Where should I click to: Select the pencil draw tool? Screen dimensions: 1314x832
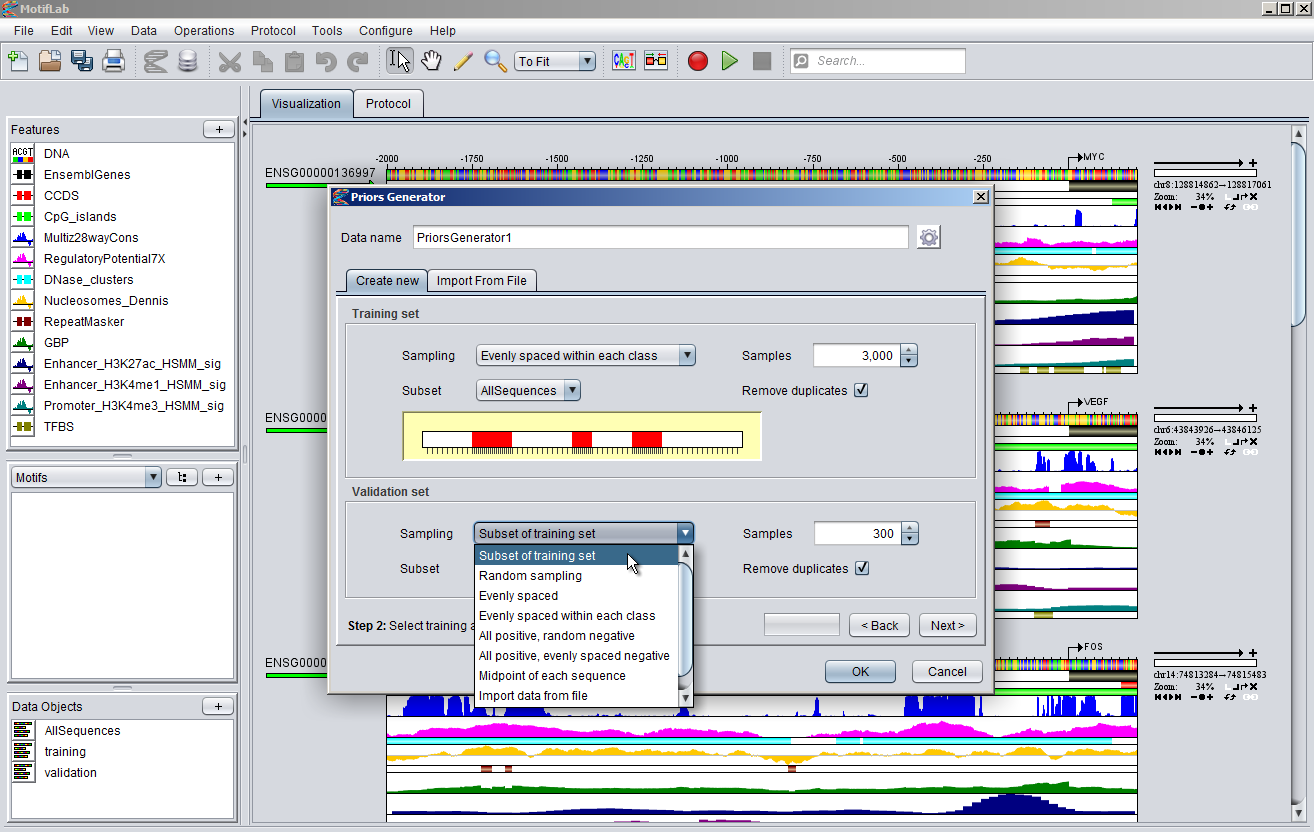pyautogui.click(x=463, y=61)
